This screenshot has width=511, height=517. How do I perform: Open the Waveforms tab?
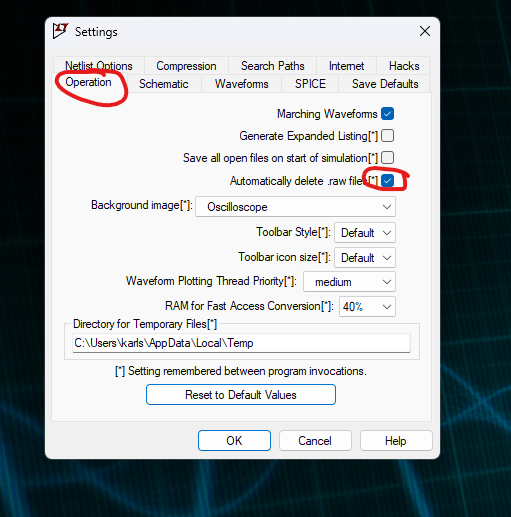pos(242,84)
